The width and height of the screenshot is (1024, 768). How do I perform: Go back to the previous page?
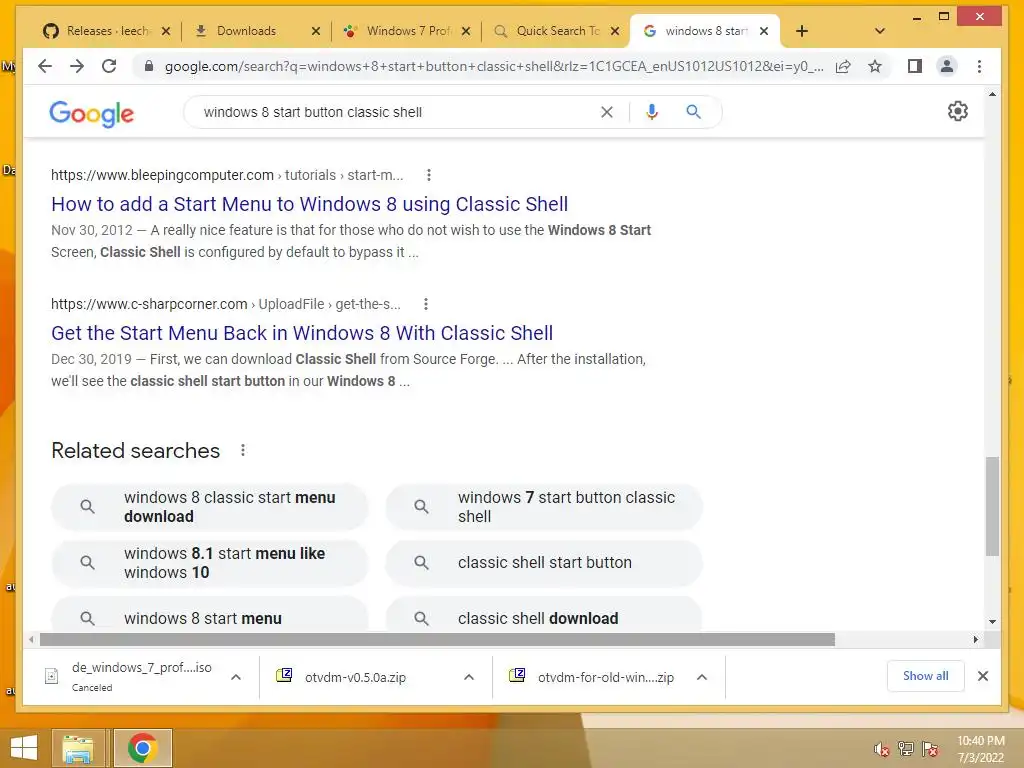[x=44, y=66]
